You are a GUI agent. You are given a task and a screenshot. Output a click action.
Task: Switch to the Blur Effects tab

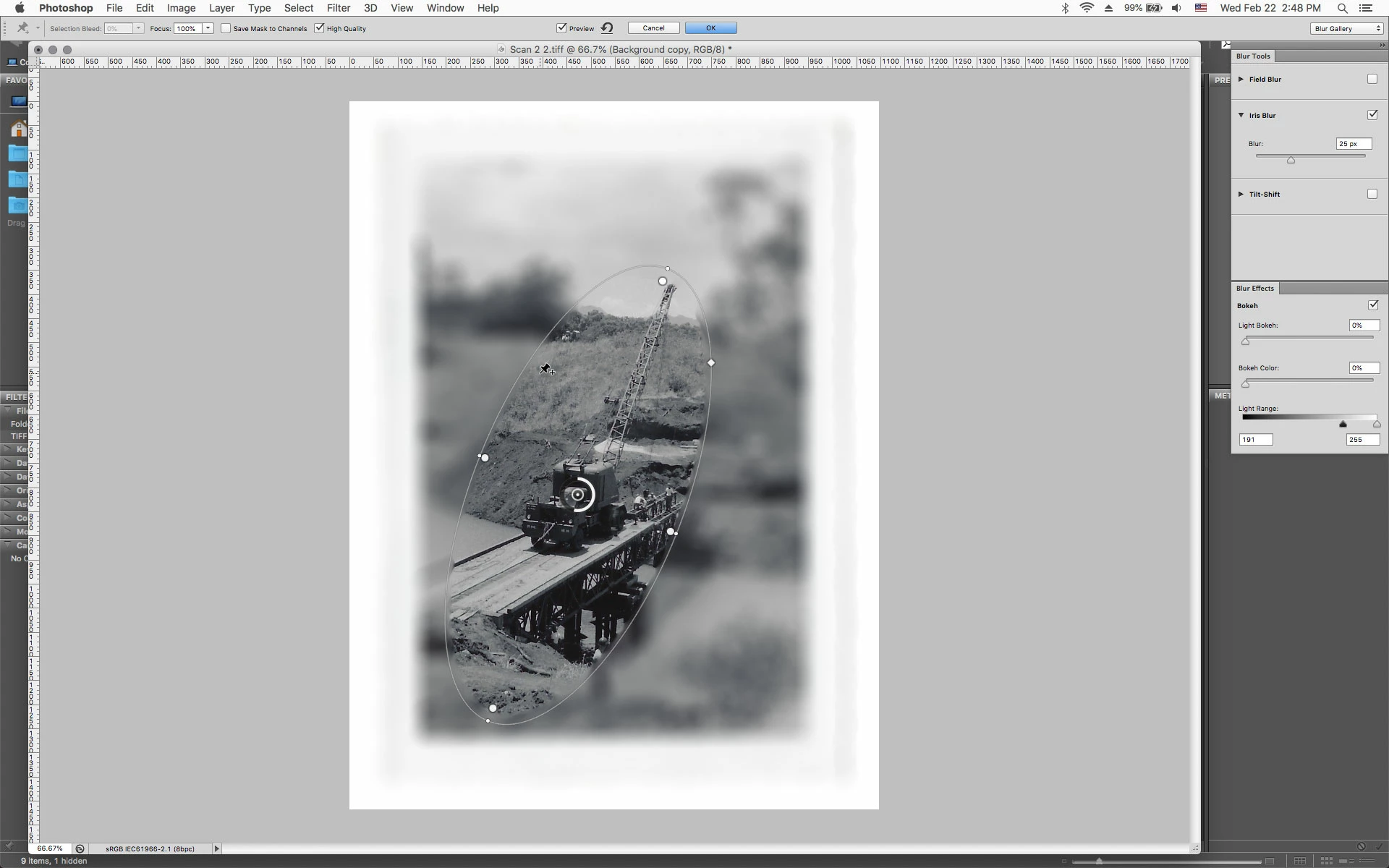coord(1255,288)
